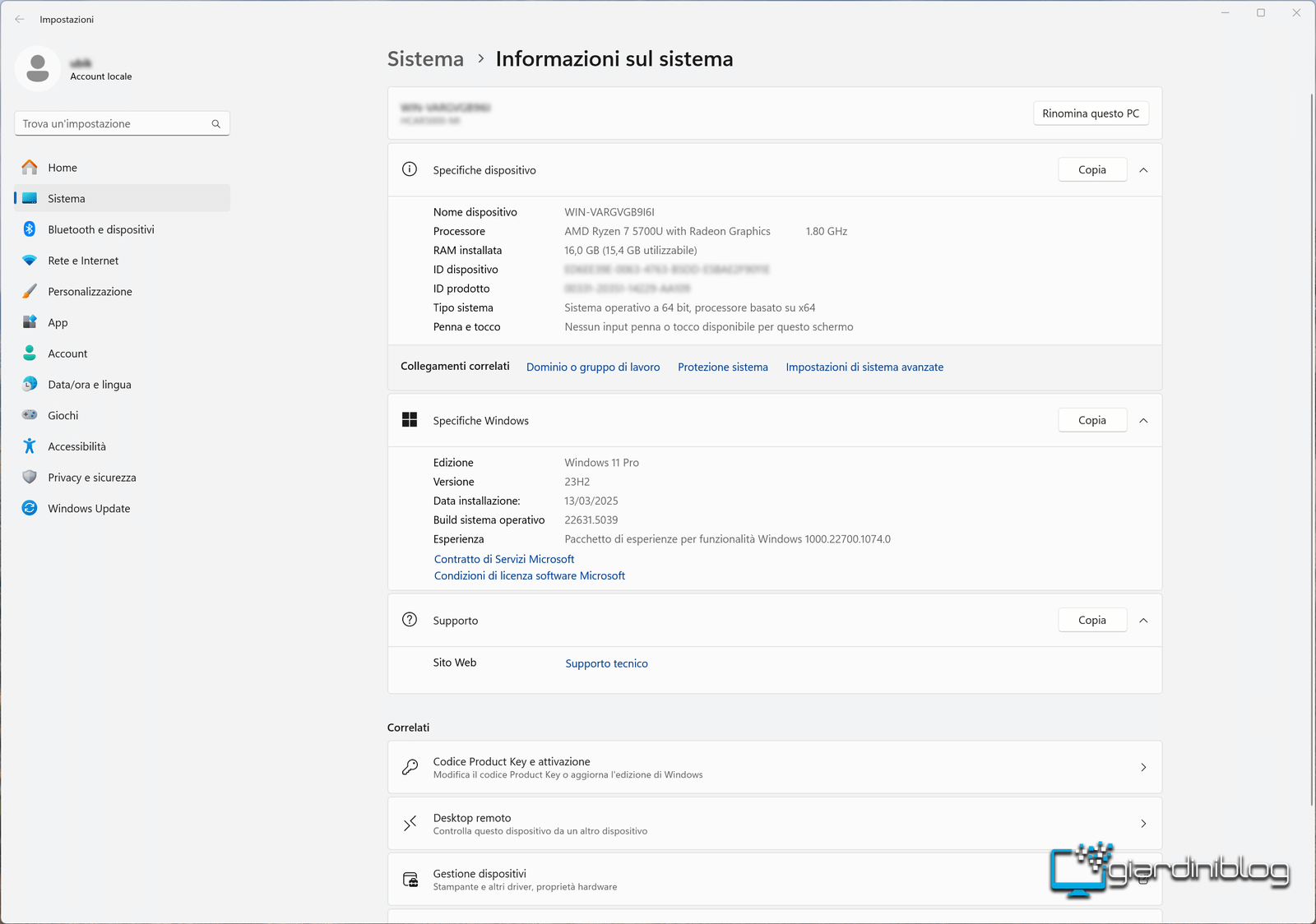Viewport: 1316px width, 924px height.
Task: Collapse the Specifiche dispositivo section
Action: [1143, 170]
